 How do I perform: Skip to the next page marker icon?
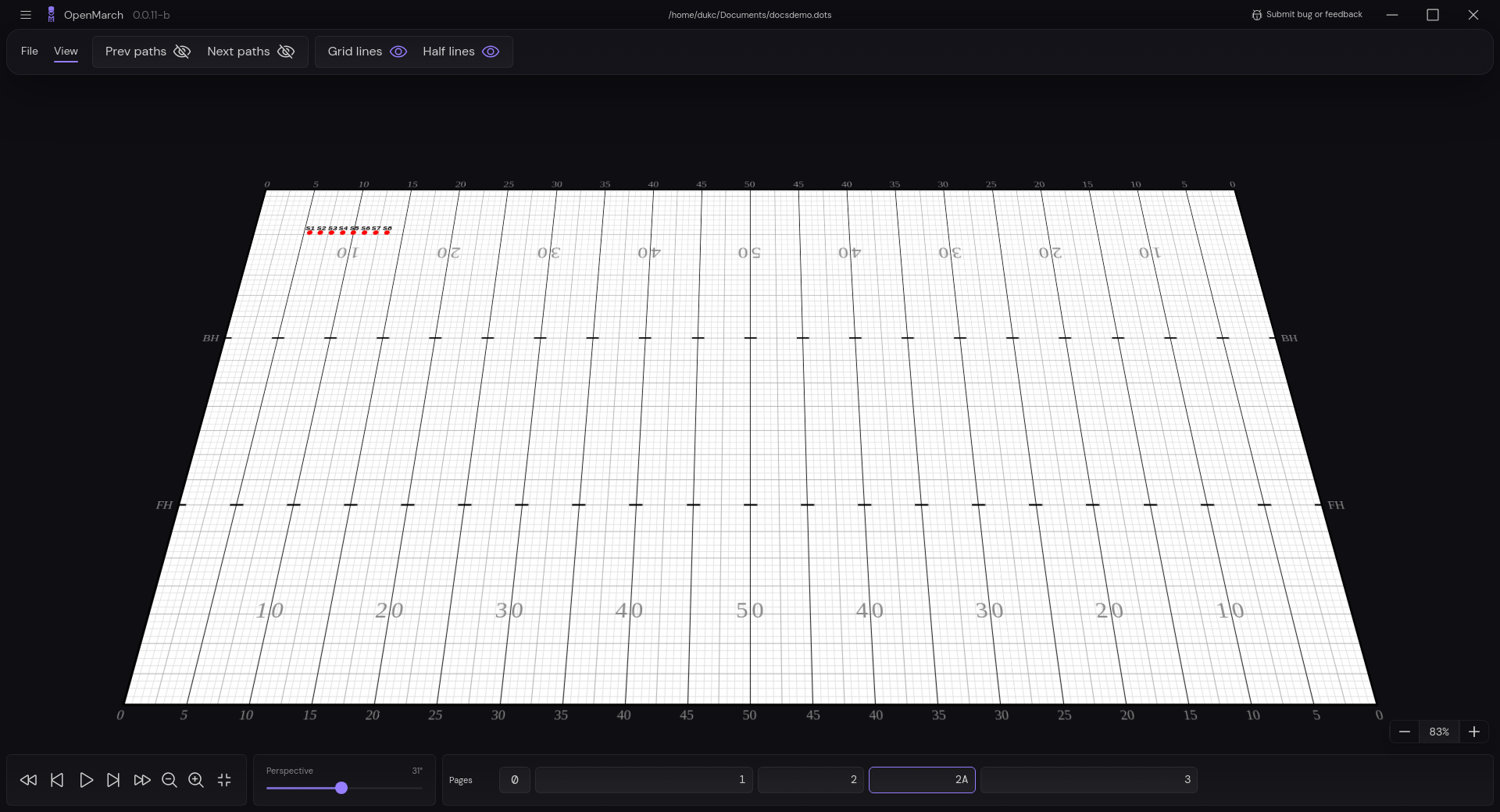113,780
